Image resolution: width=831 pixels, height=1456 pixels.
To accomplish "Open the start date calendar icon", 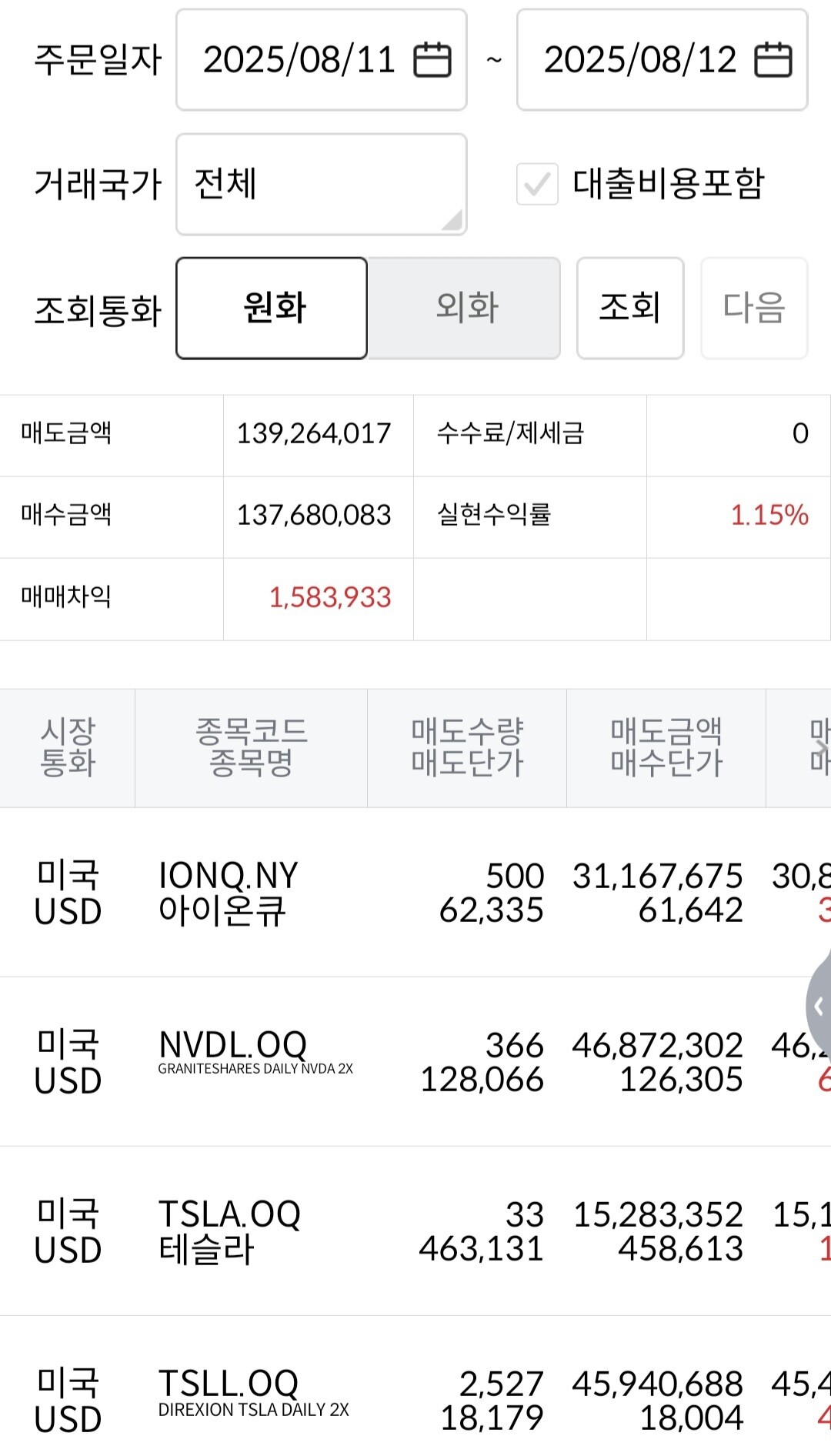I will click(x=432, y=60).
